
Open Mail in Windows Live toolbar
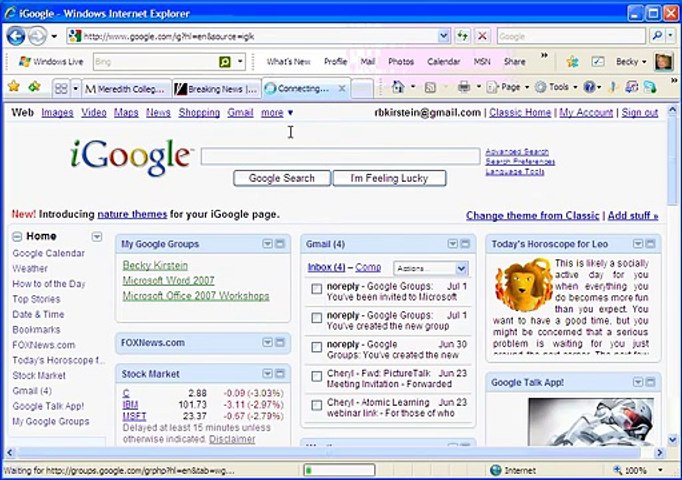point(368,62)
